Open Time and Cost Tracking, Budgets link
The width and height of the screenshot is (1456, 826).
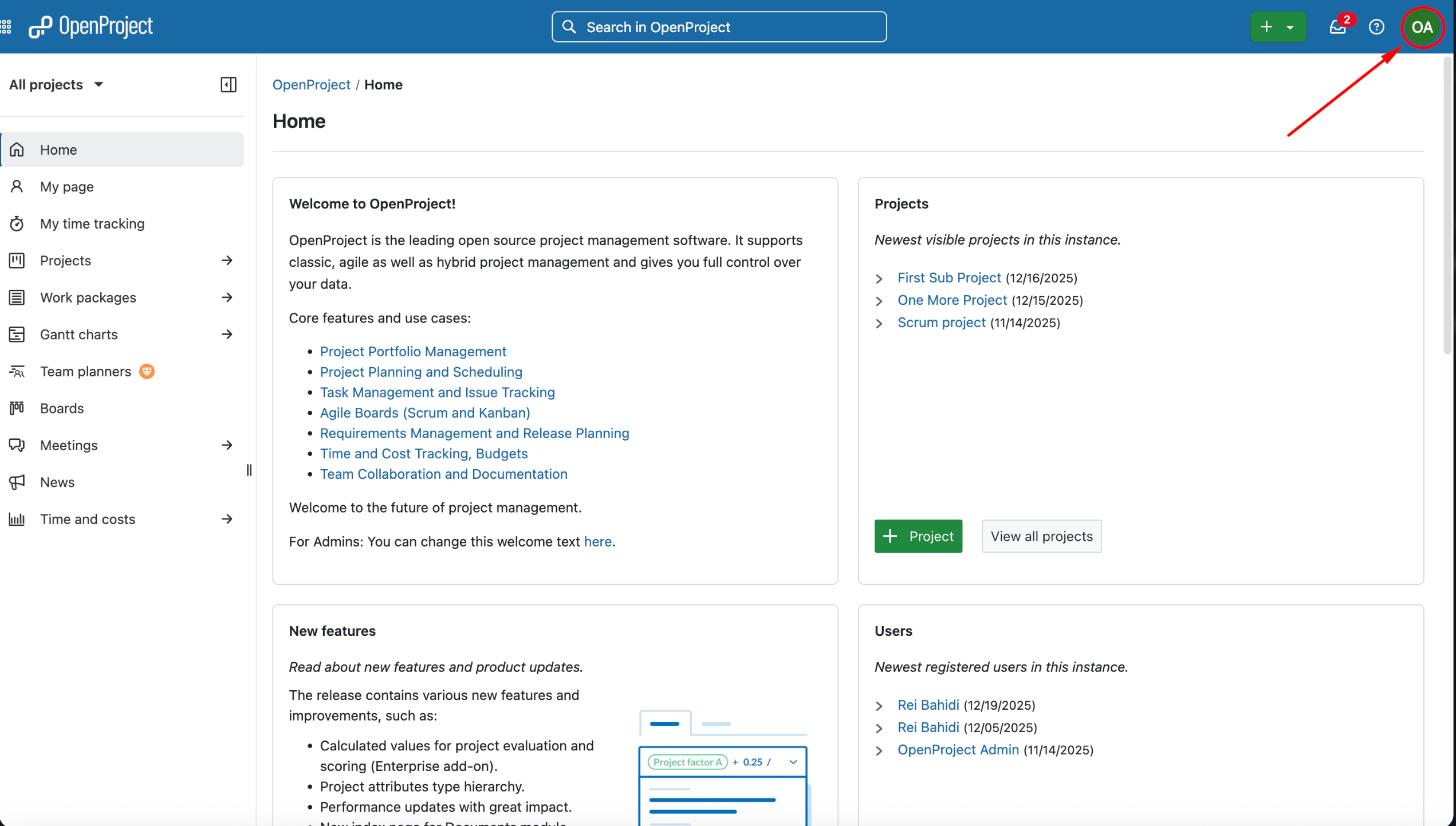(x=424, y=454)
